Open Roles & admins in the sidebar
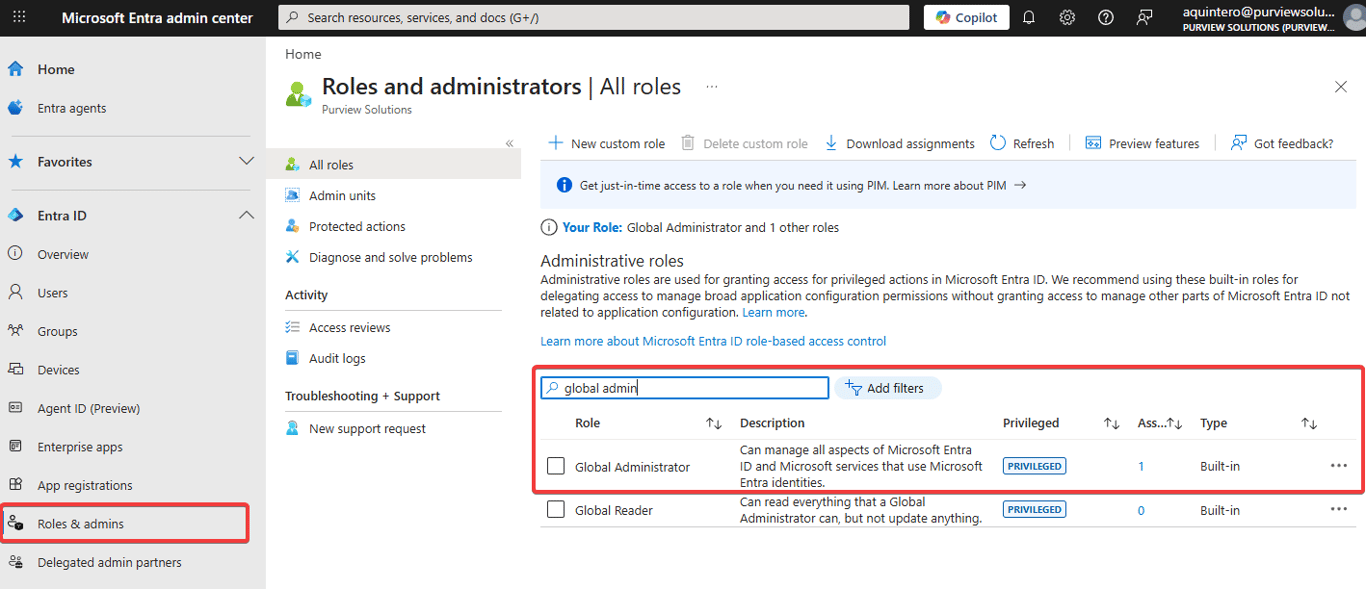1366x589 pixels. (81, 524)
